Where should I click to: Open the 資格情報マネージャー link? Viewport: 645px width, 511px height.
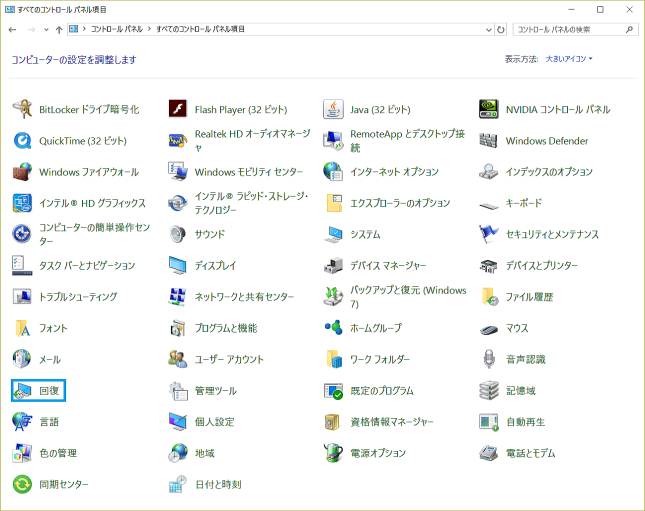coord(392,422)
